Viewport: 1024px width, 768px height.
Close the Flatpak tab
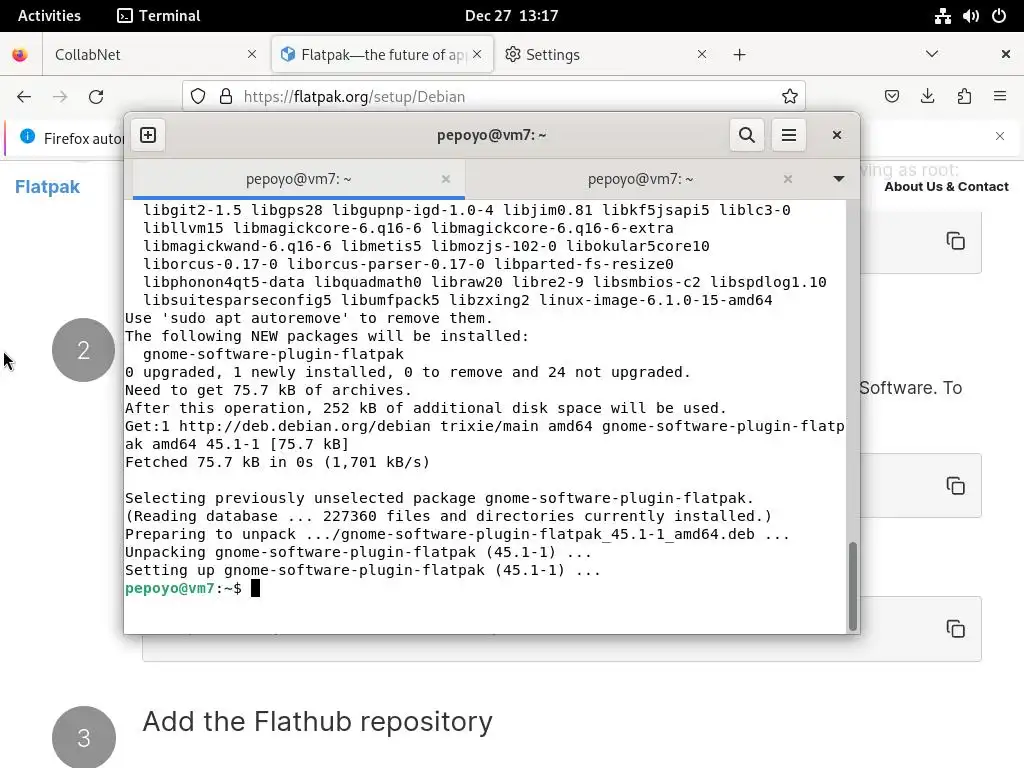click(x=477, y=55)
